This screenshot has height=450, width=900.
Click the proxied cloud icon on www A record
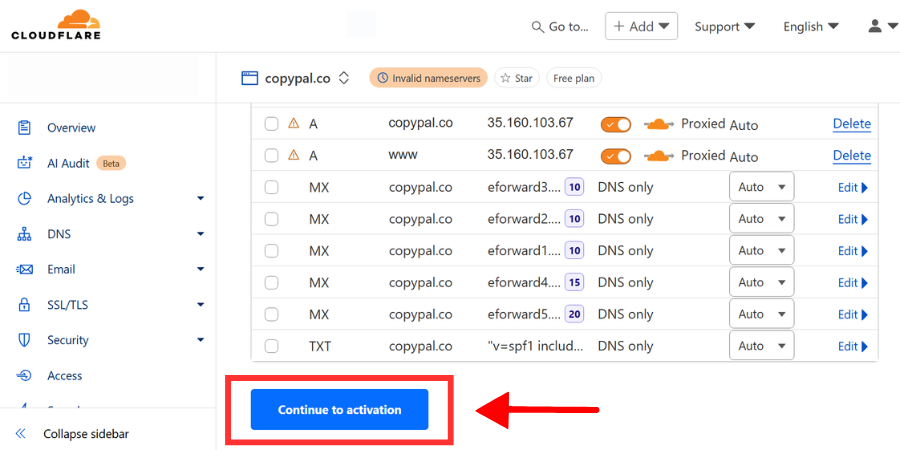tap(660, 156)
